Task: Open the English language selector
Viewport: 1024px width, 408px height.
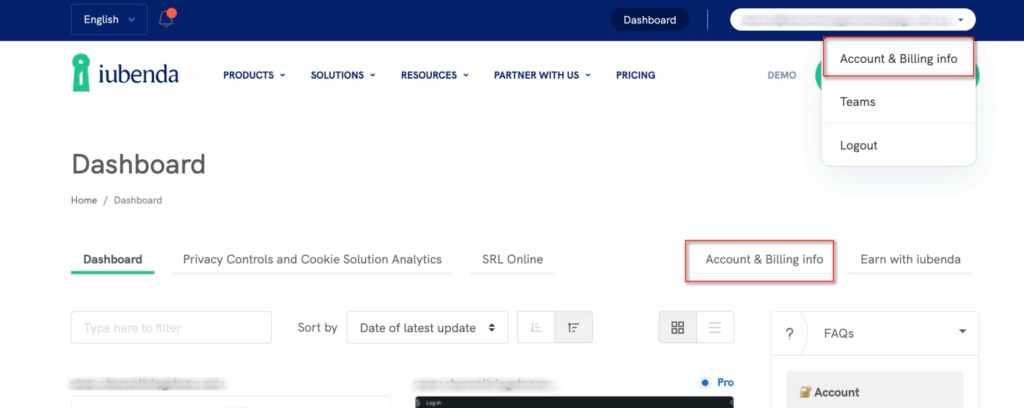Action: pos(109,19)
